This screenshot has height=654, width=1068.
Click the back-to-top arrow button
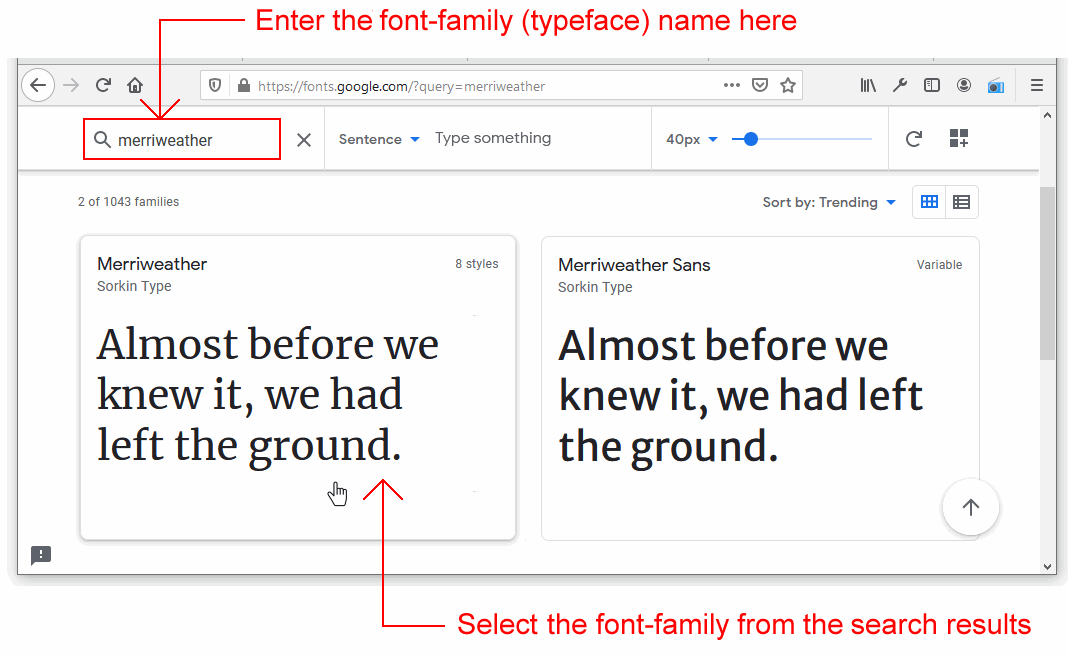(971, 507)
